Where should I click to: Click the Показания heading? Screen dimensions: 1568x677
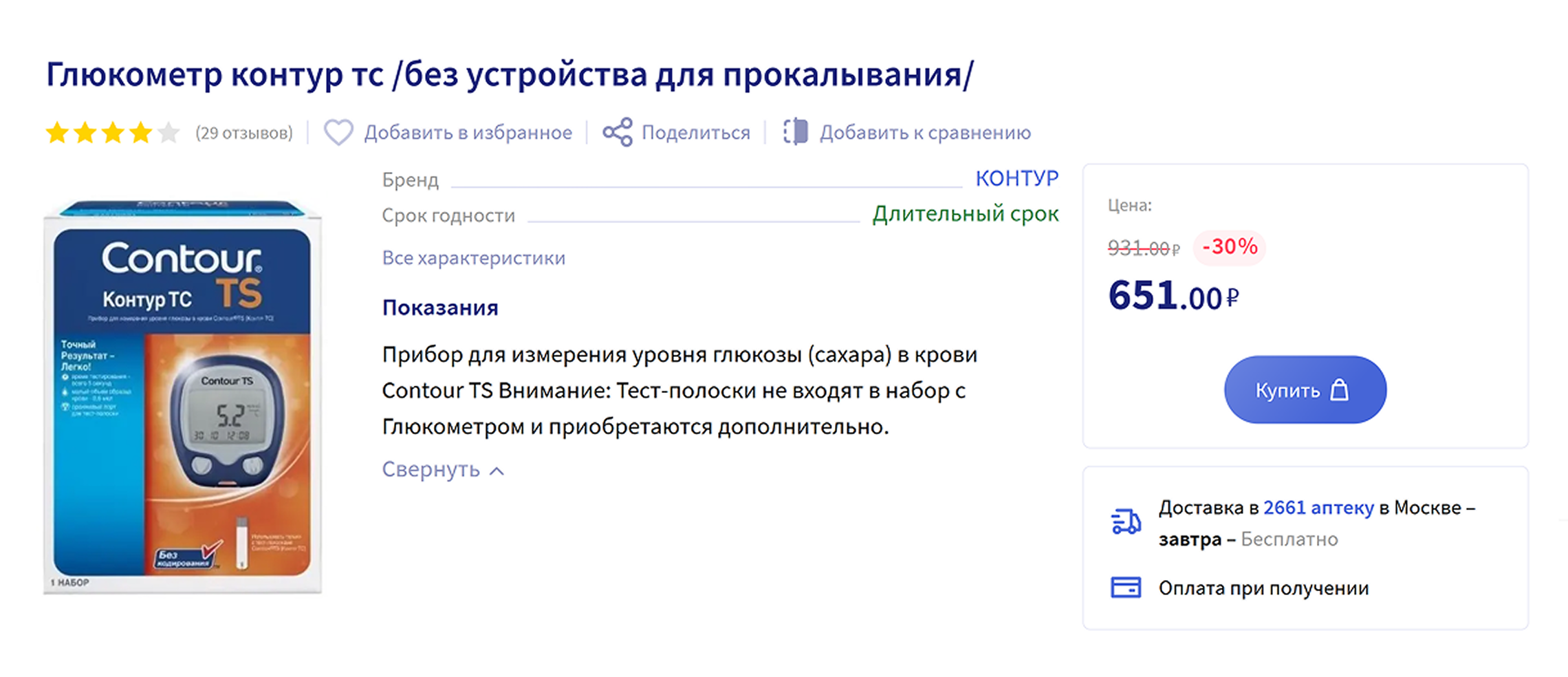coord(440,308)
